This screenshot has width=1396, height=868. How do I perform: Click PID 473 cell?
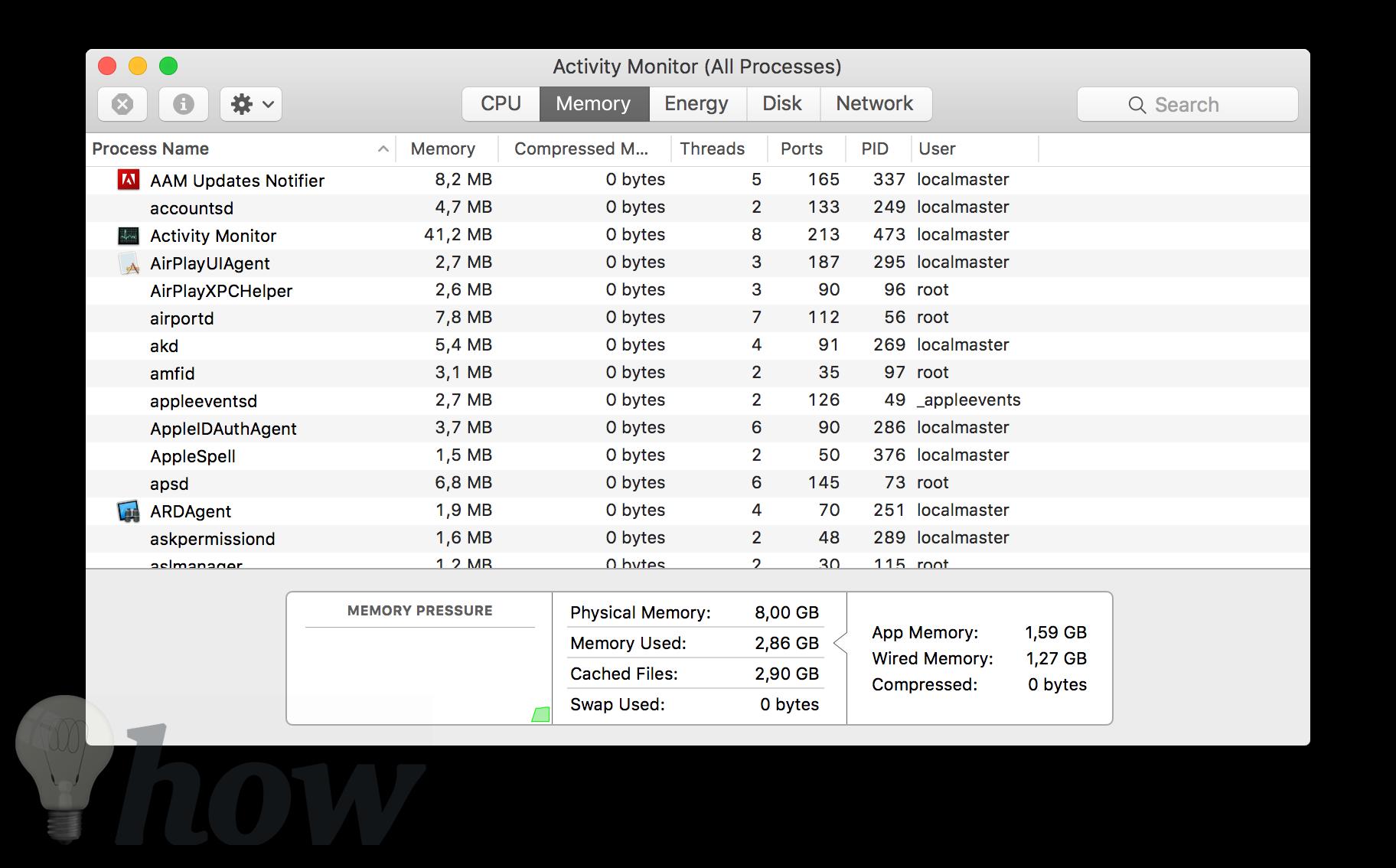tap(889, 235)
